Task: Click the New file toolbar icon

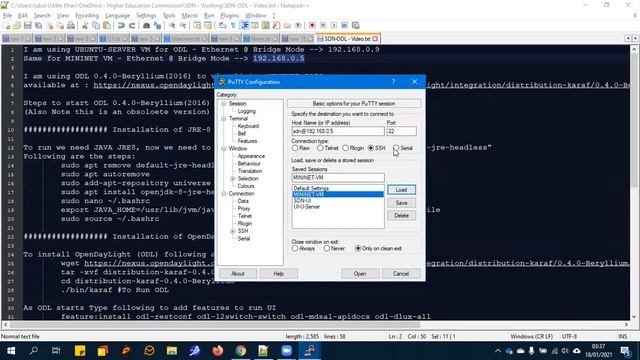Action: pyautogui.click(x=7, y=25)
